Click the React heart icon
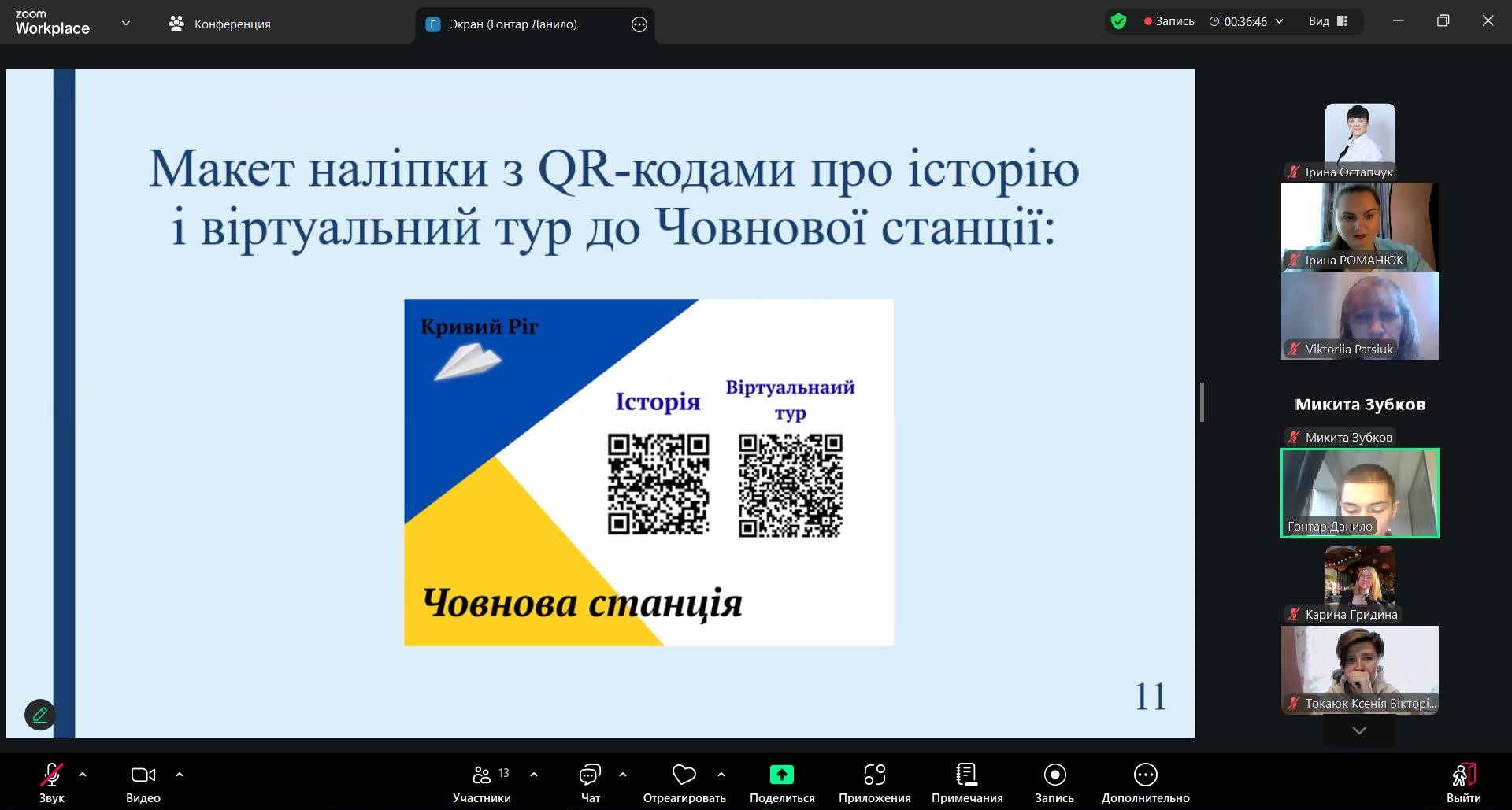 (x=684, y=775)
